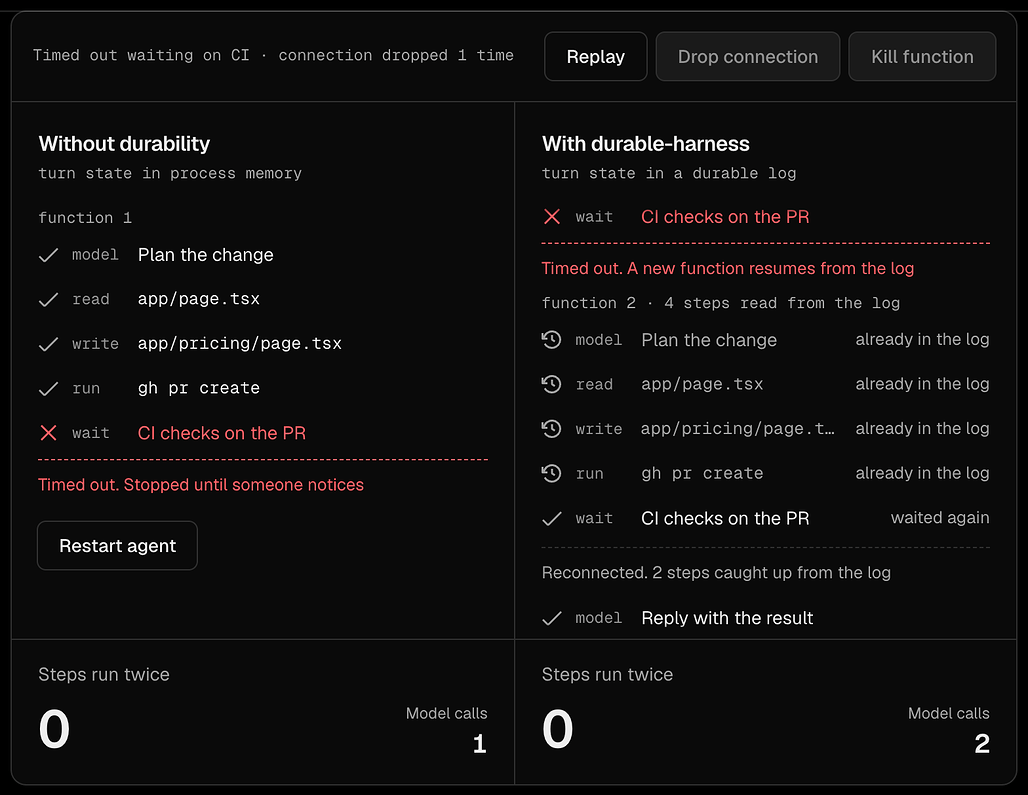Click 'Timed out. Stopped until someone notices' message
The image size is (1028, 795).
201,484
